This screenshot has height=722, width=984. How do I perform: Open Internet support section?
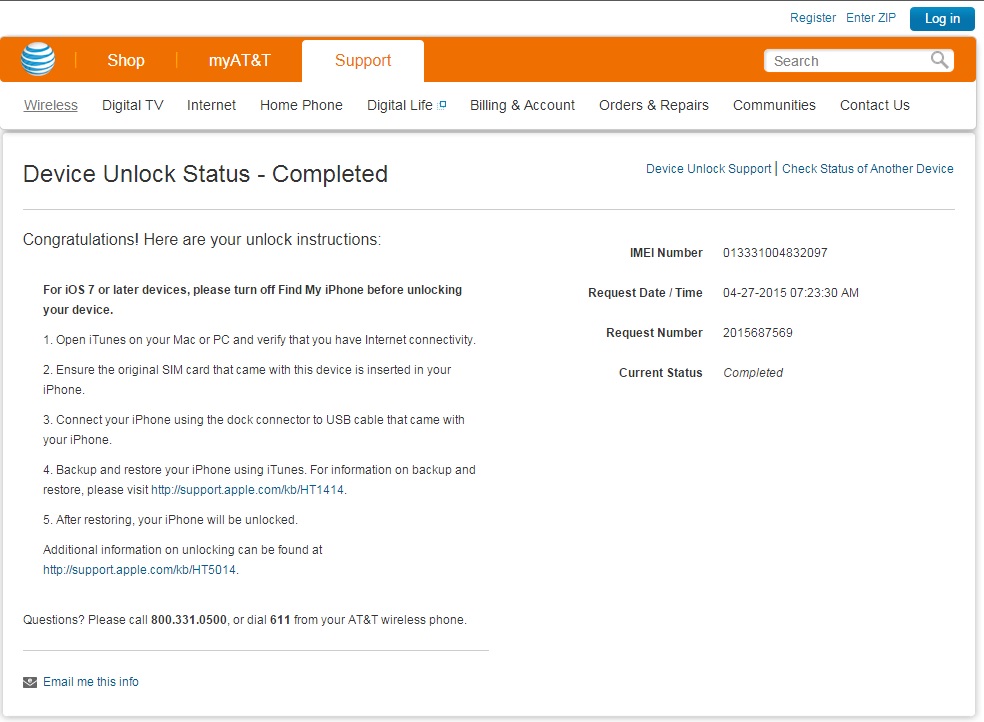pos(211,105)
